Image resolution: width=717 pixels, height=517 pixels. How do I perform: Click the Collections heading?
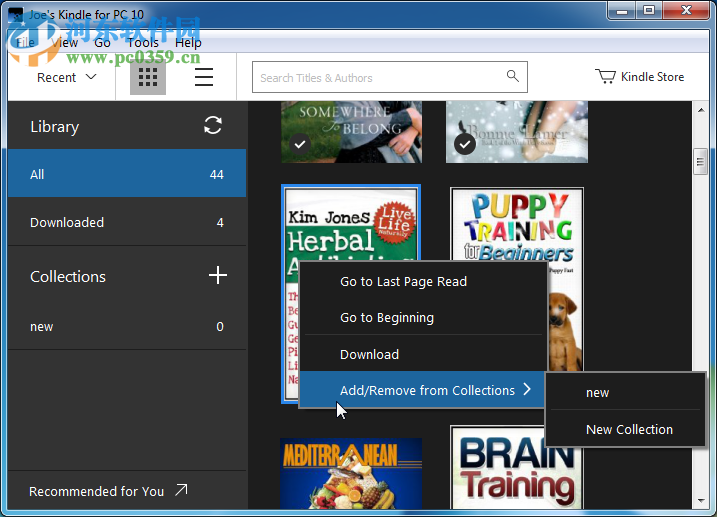[68, 277]
